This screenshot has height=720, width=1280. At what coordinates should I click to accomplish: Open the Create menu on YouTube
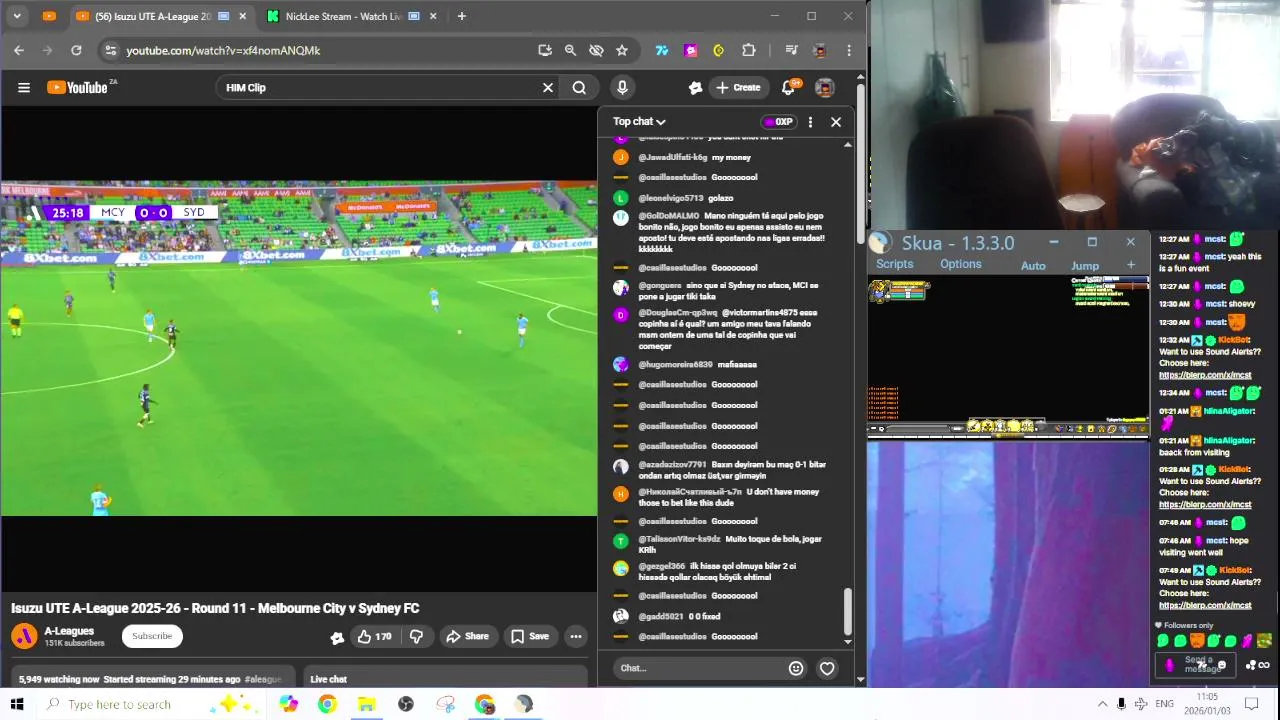738,88
